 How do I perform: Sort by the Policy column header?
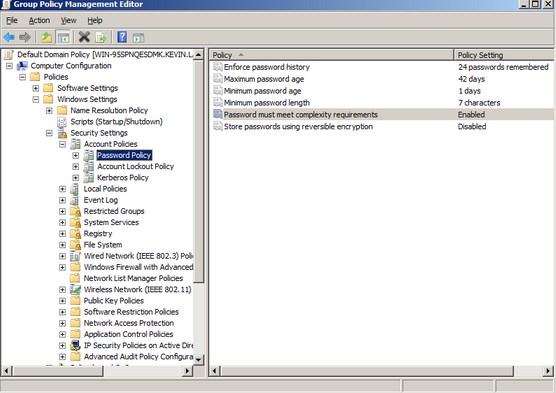(331, 55)
